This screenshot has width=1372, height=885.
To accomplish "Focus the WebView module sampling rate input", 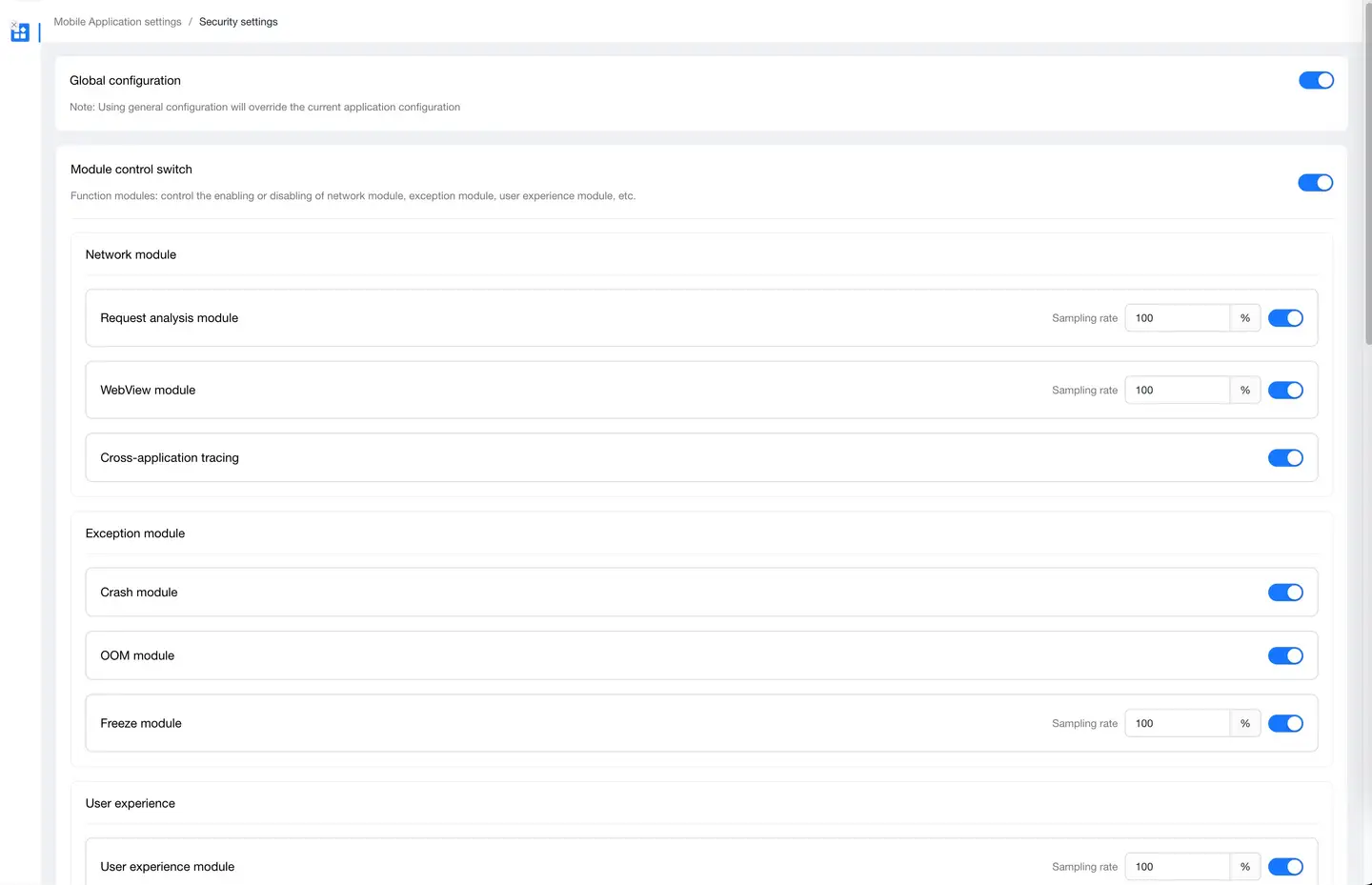I will pos(1178,391).
